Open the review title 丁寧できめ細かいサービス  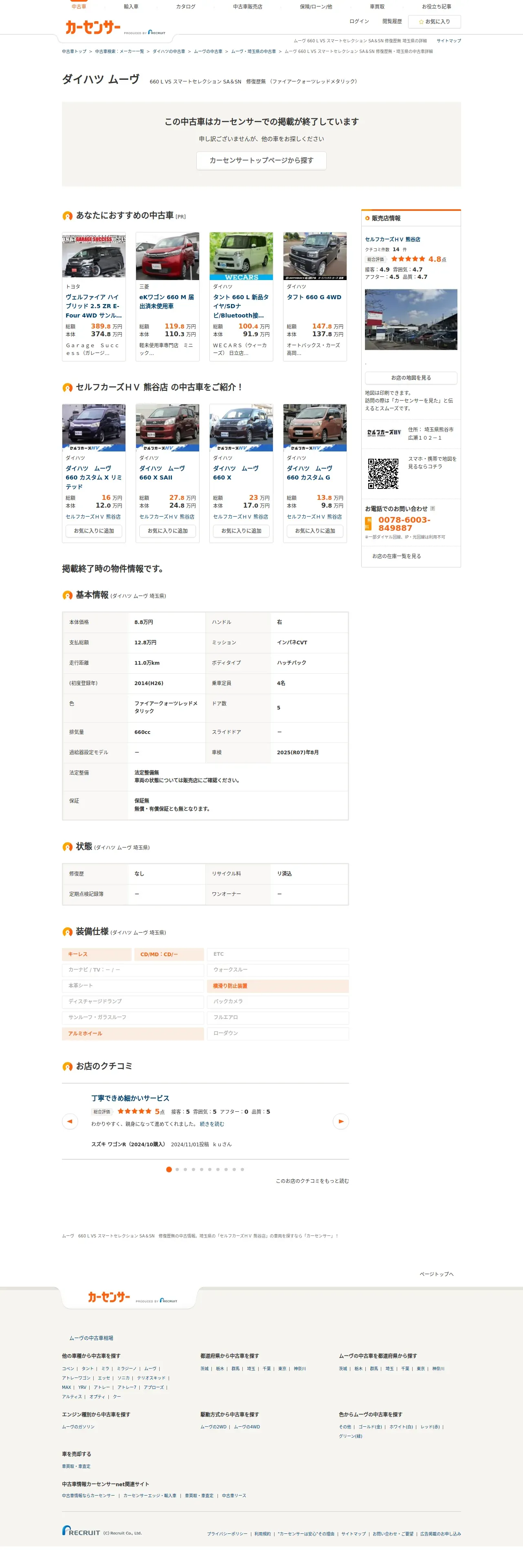pos(130,1098)
